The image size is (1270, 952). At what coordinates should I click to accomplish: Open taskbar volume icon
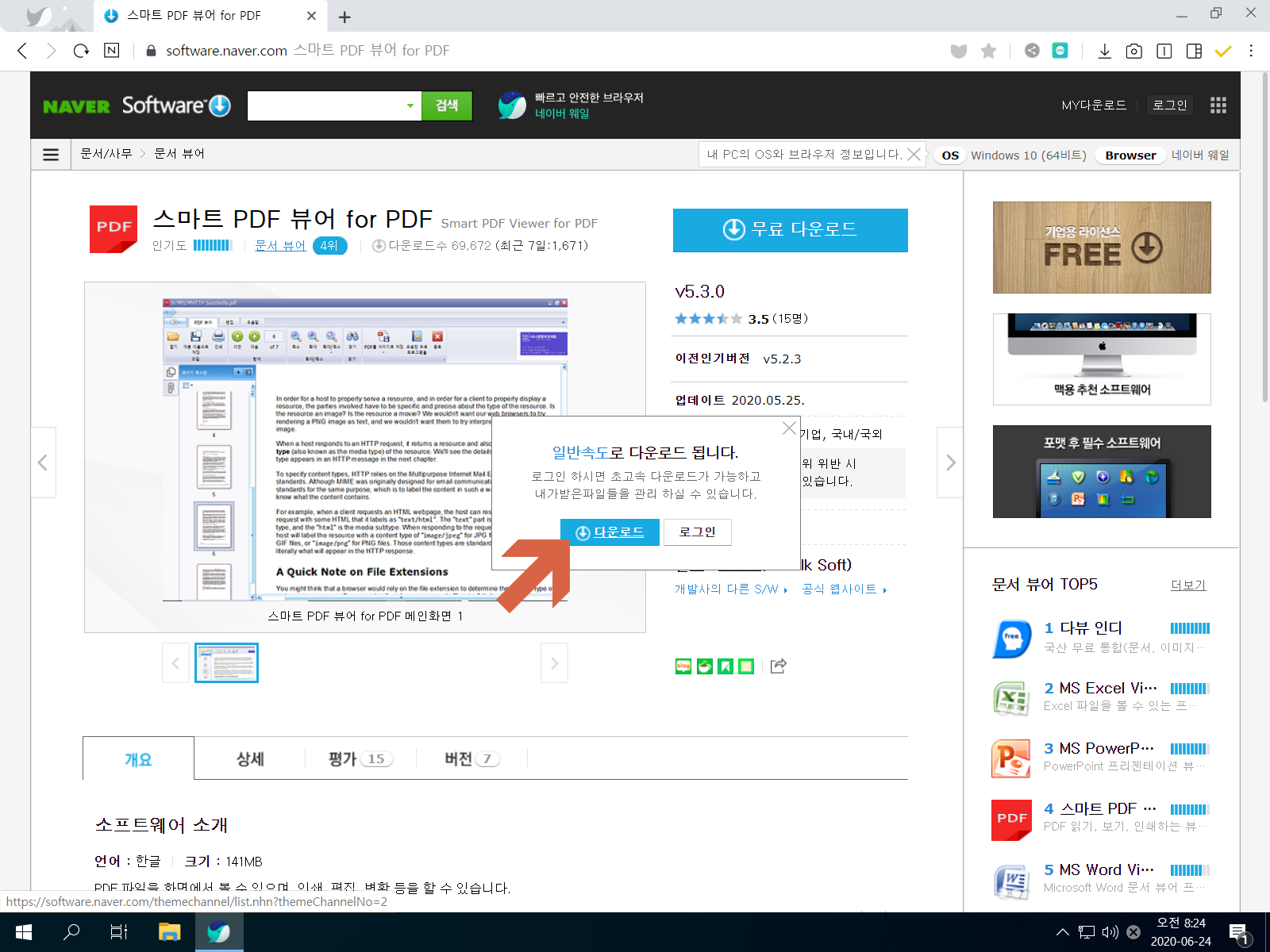click(1110, 932)
